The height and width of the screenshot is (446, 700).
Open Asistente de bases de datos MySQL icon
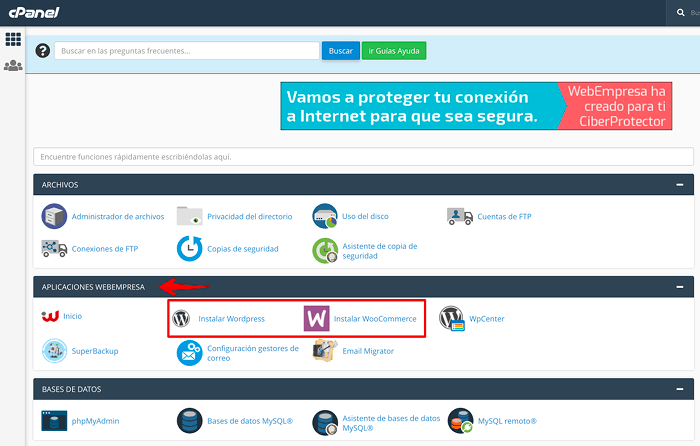pyautogui.click(x=325, y=423)
